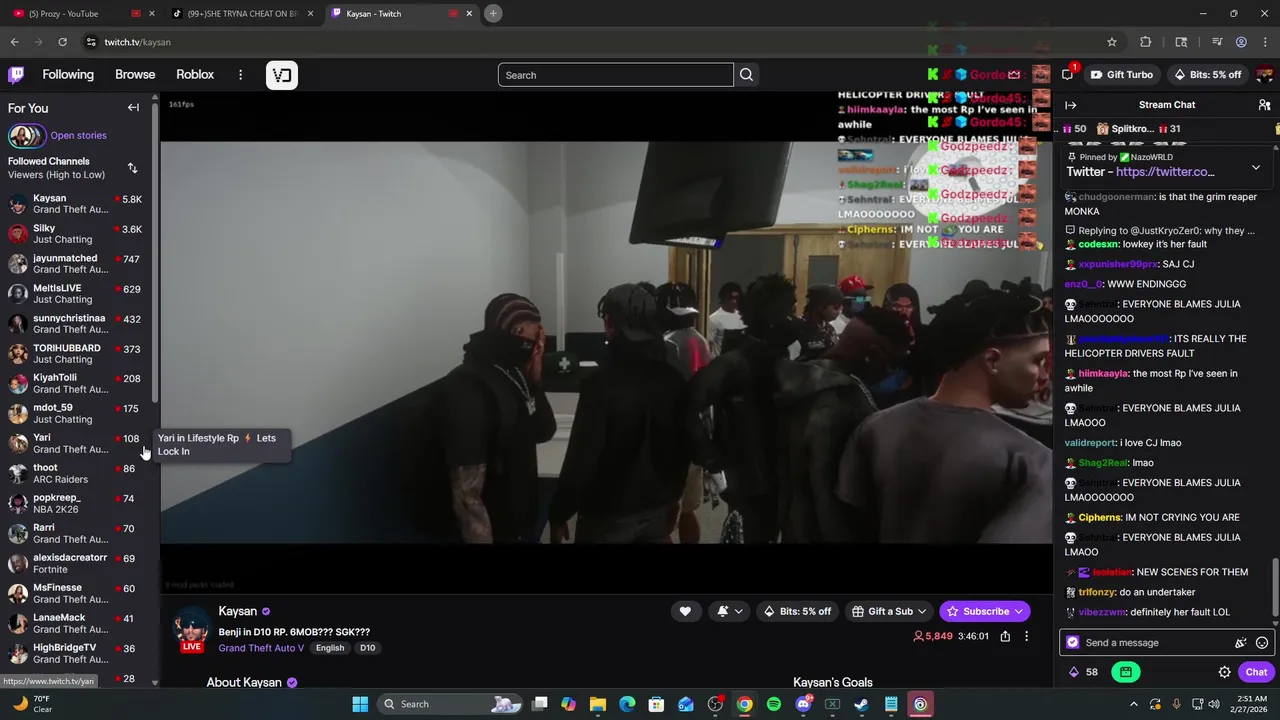Click the Windows taskbar Search box
This screenshot has width=1280, height=720.
click(x=449, y=704)
